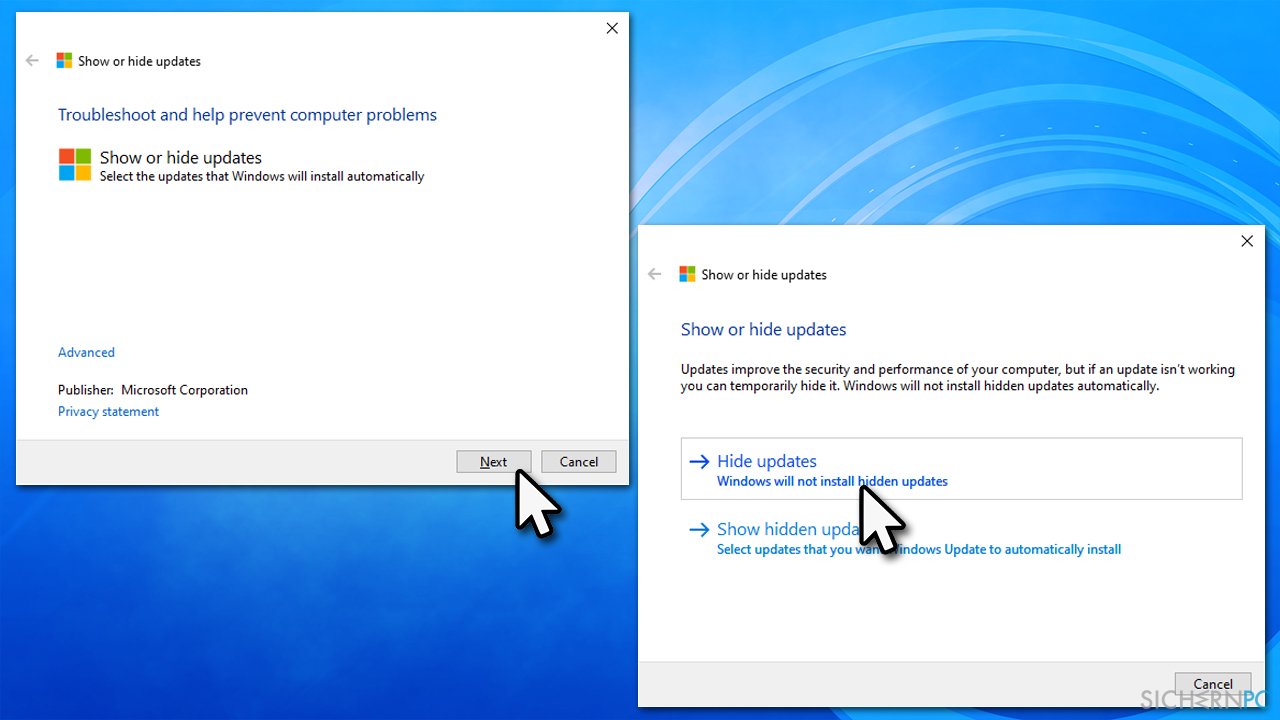Go back in the first troubleshooter window
The height and width of the screenshot is (720, 1280).
click(x=32, y=61)
